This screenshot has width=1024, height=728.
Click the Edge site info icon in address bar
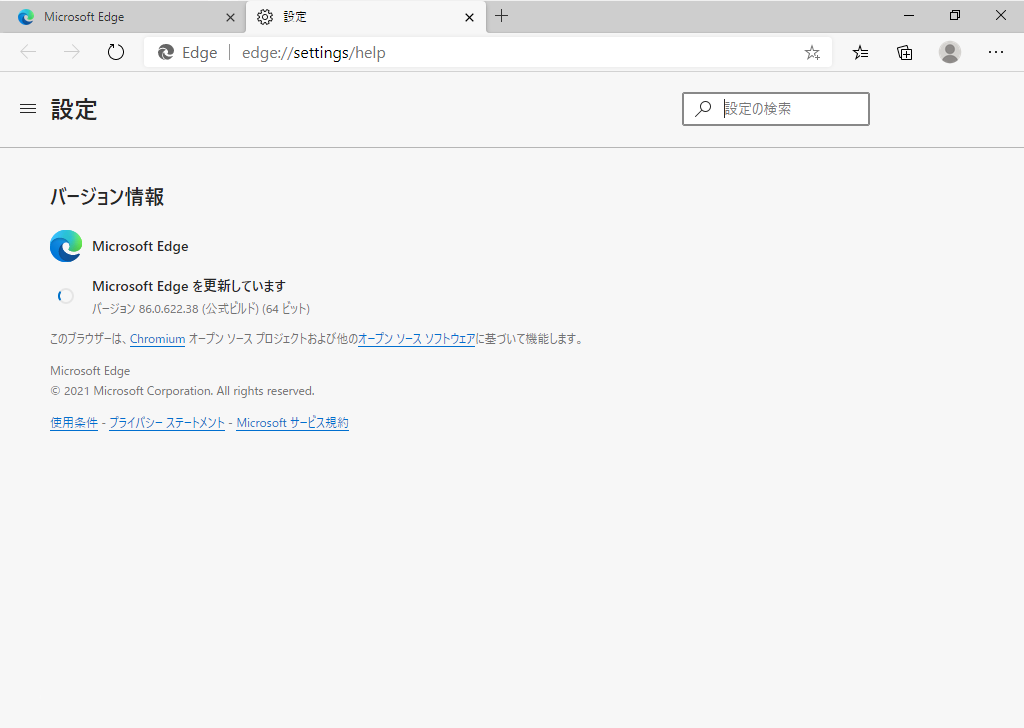tap(166, 52)
